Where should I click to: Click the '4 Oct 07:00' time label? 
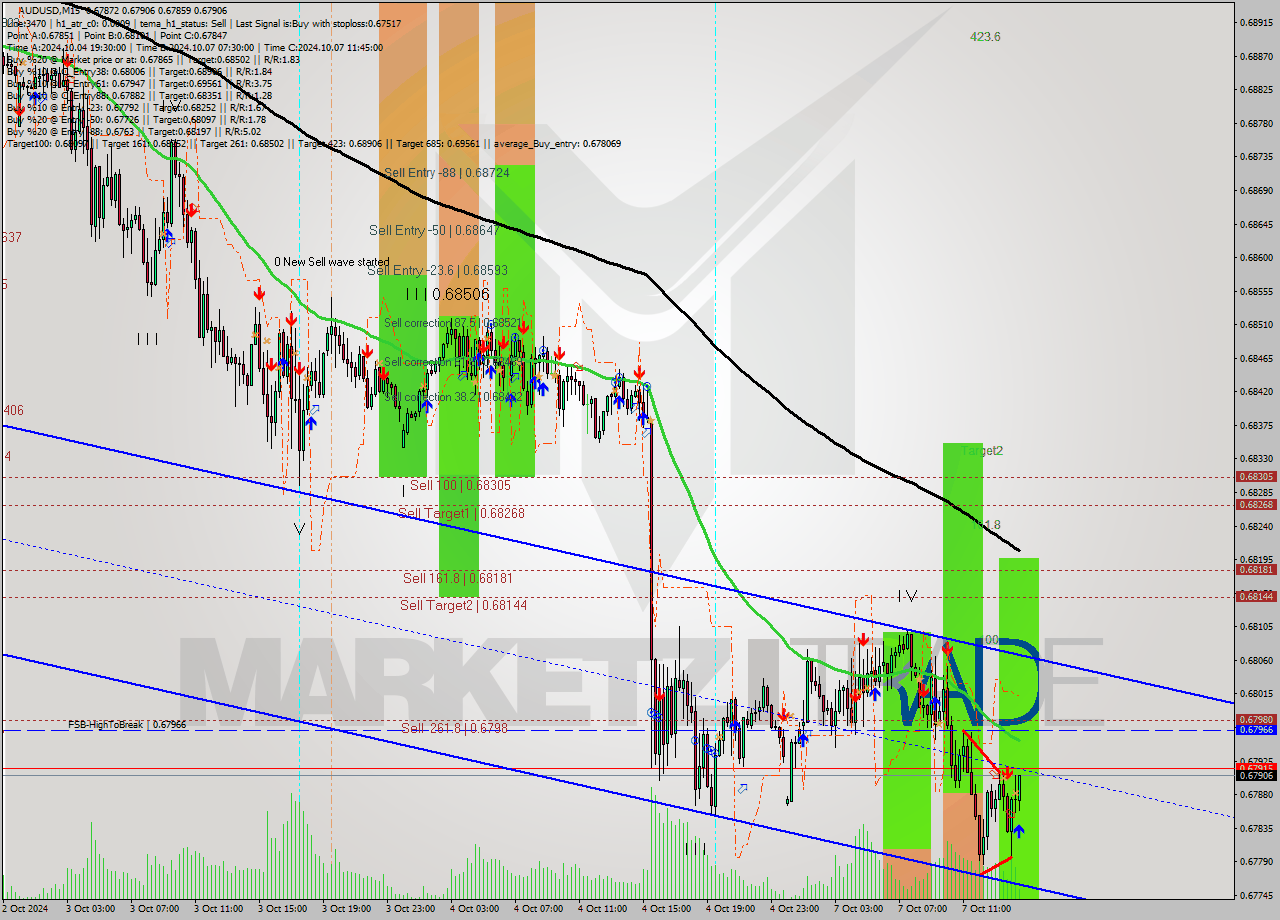point(538,910)
